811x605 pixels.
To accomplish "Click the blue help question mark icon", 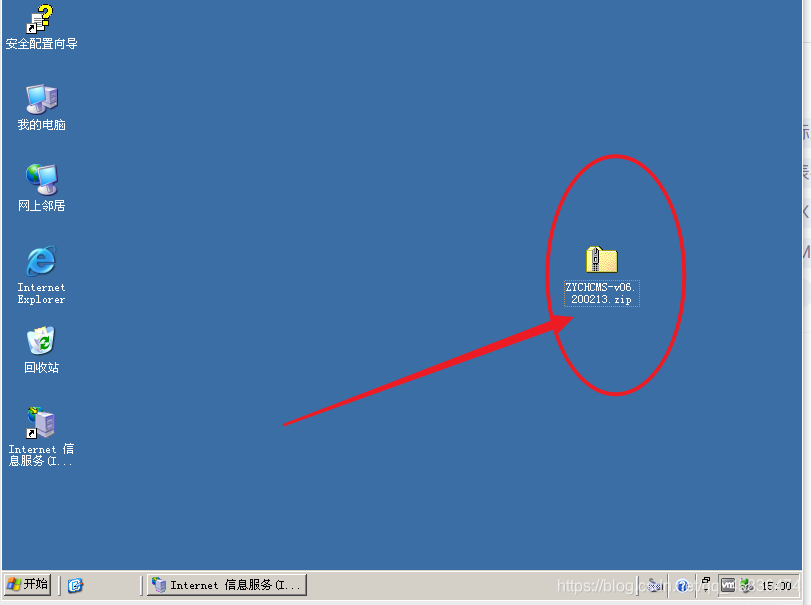I will 682,585.
